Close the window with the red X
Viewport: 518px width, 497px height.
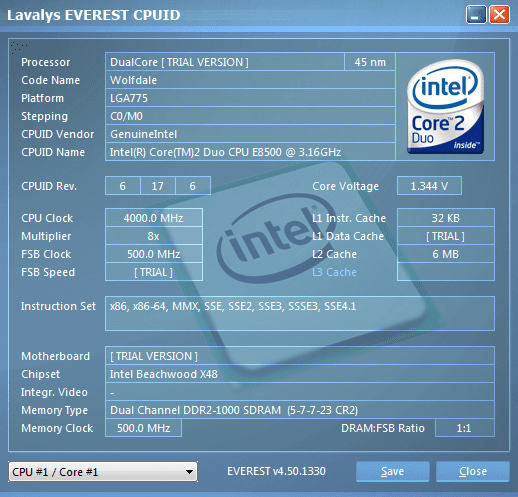click(499, 15)
